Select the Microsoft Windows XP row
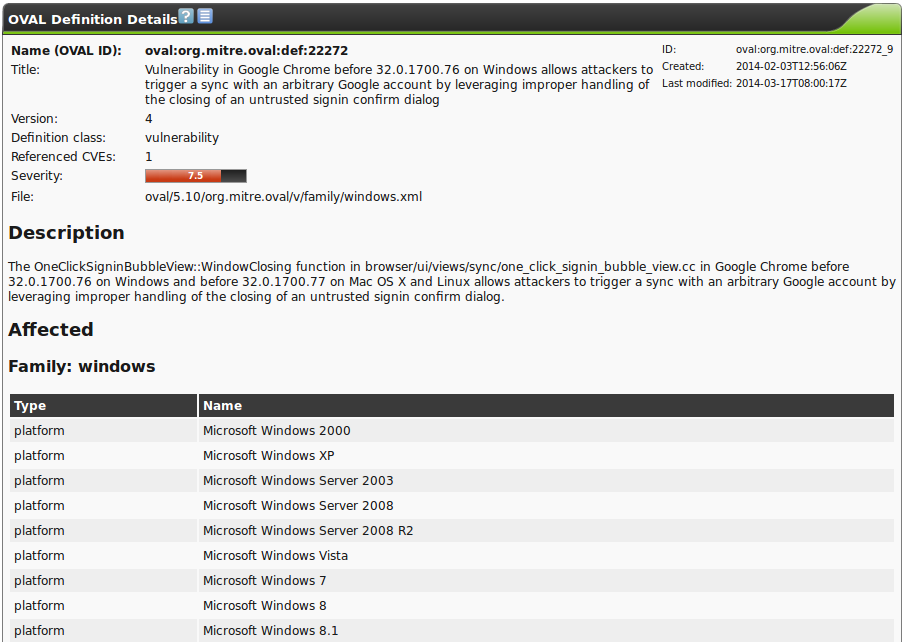This screenshot has width=907, height=642. pyautogui.click(x=452, y=456)
